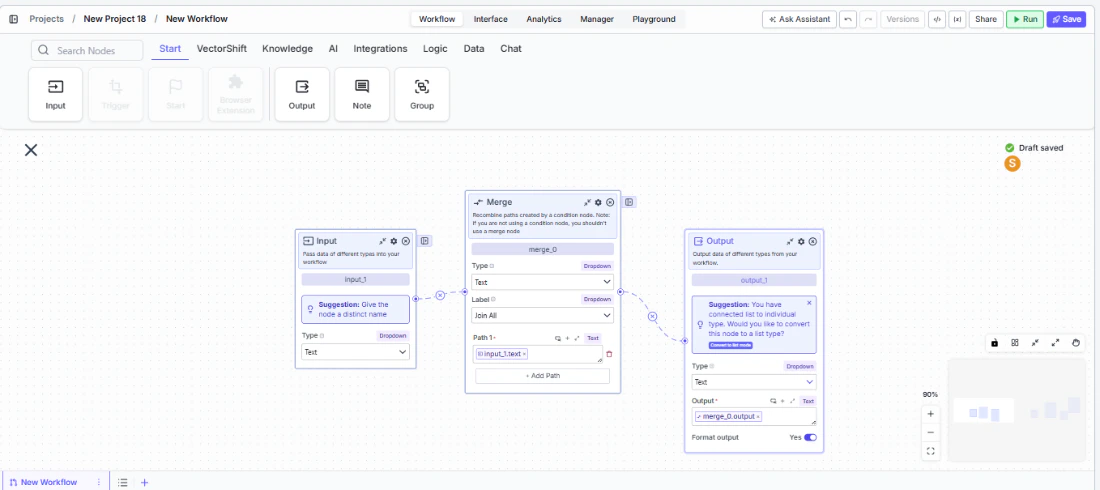
Task: Switch to the Interface tab
Action: click(x=490, y=19)
